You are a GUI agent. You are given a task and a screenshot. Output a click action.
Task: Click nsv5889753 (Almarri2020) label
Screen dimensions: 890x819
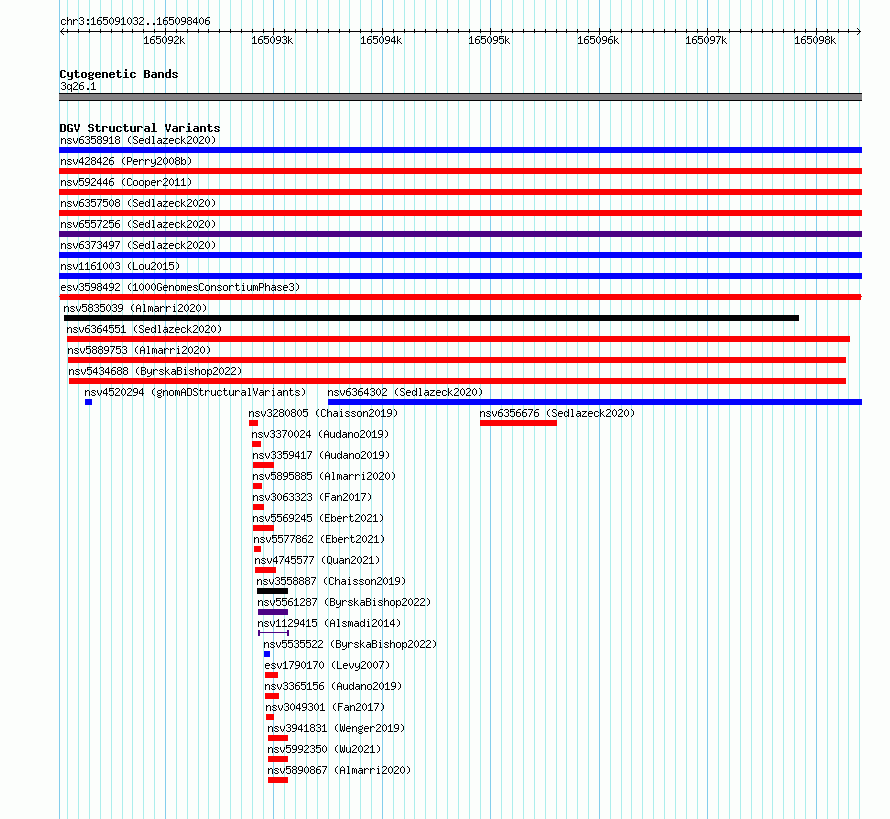point(139,350)
